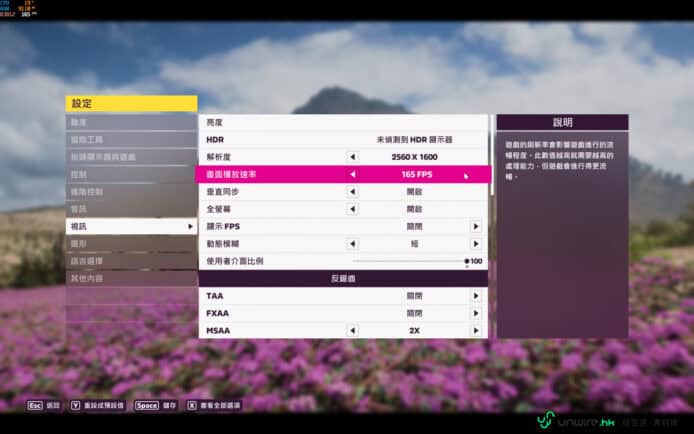Open the 控制 settings category
The image size is (694, 434).
click(x=131, y=174)
